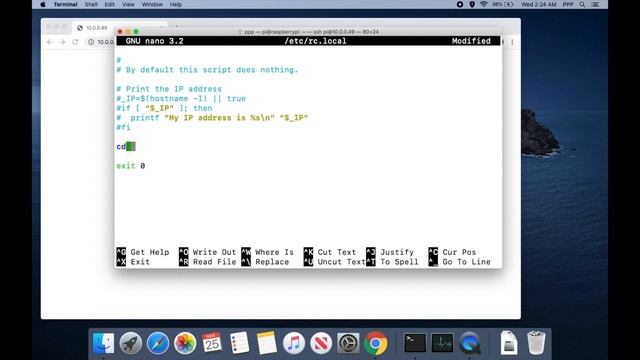The image size is (640, 360).
Task: Click Chrome's back arrow button
Action: coord(49,42)
